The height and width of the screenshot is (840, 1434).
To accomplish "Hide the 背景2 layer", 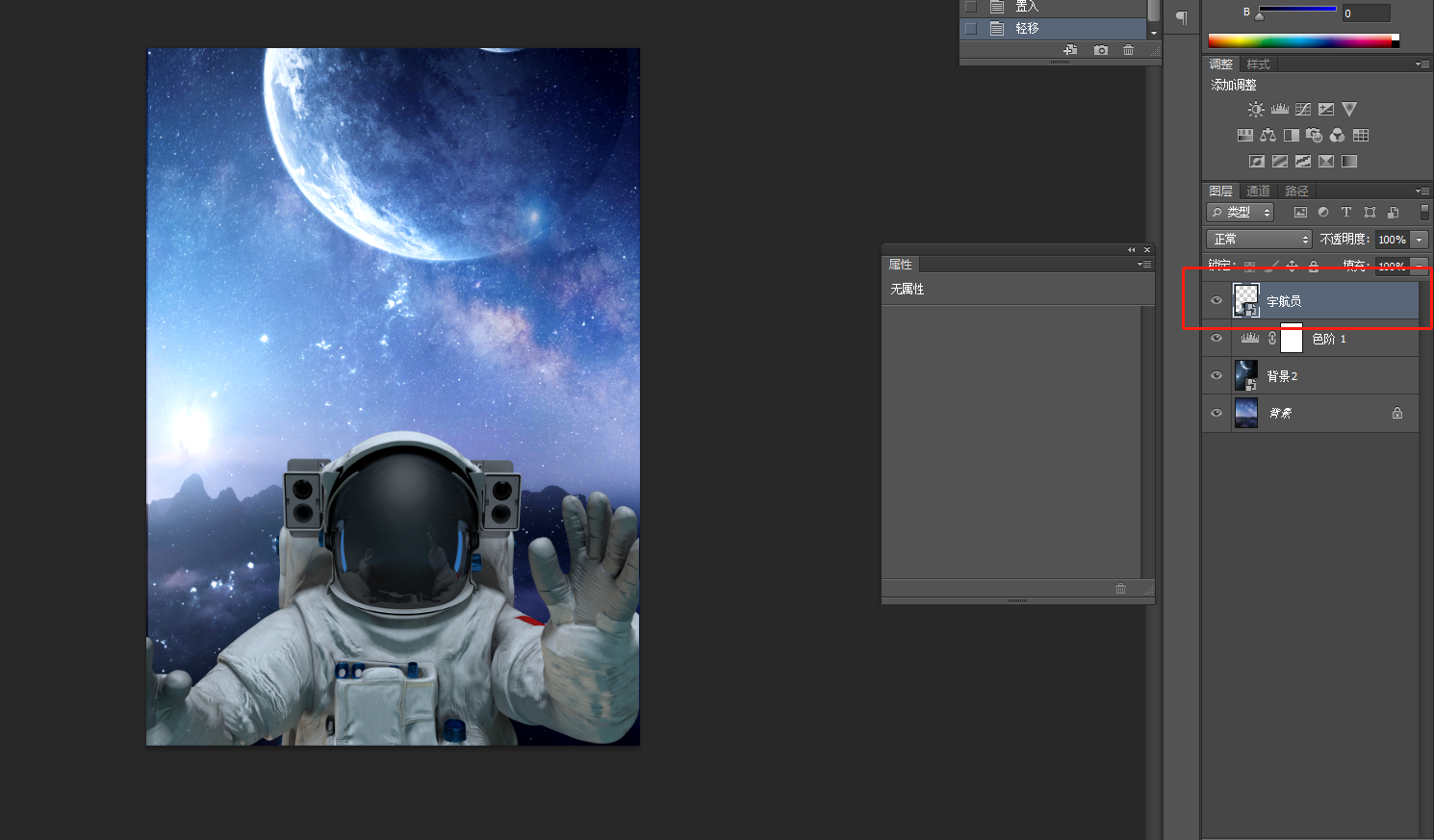I will tap(1216, 376).
